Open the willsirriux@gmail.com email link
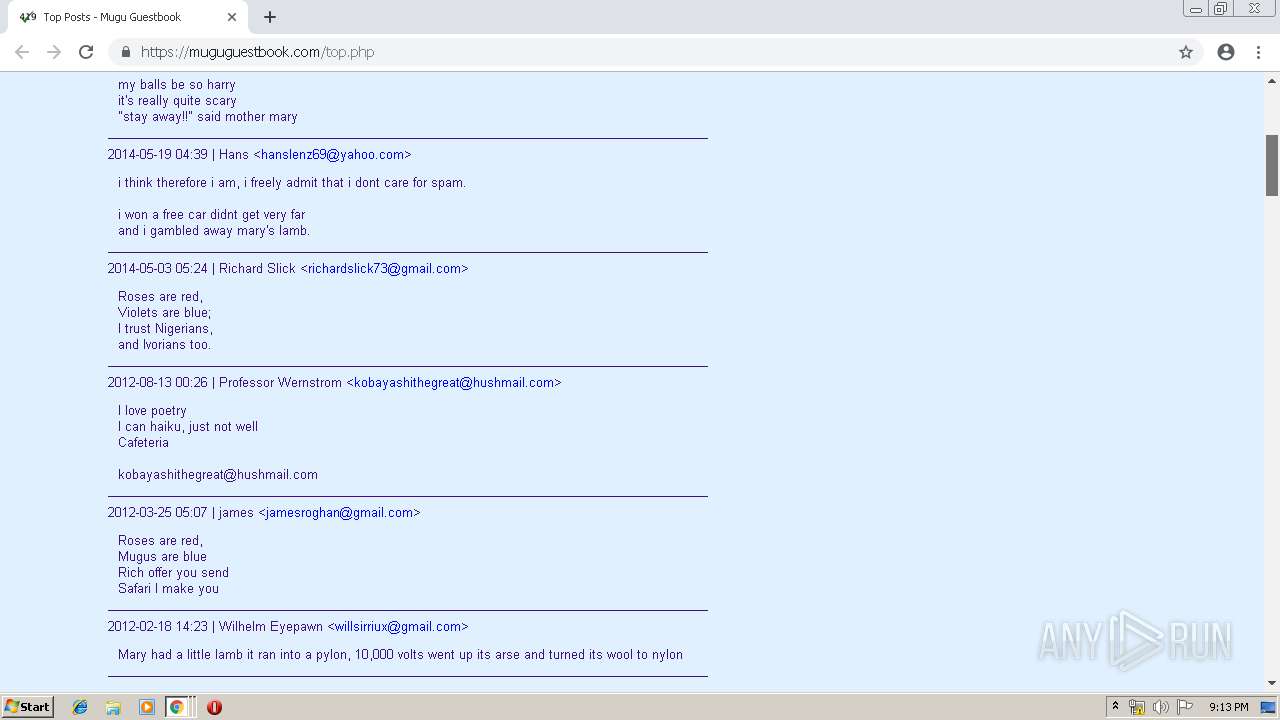Screen dimensions: 1280x720 [398, 627]
